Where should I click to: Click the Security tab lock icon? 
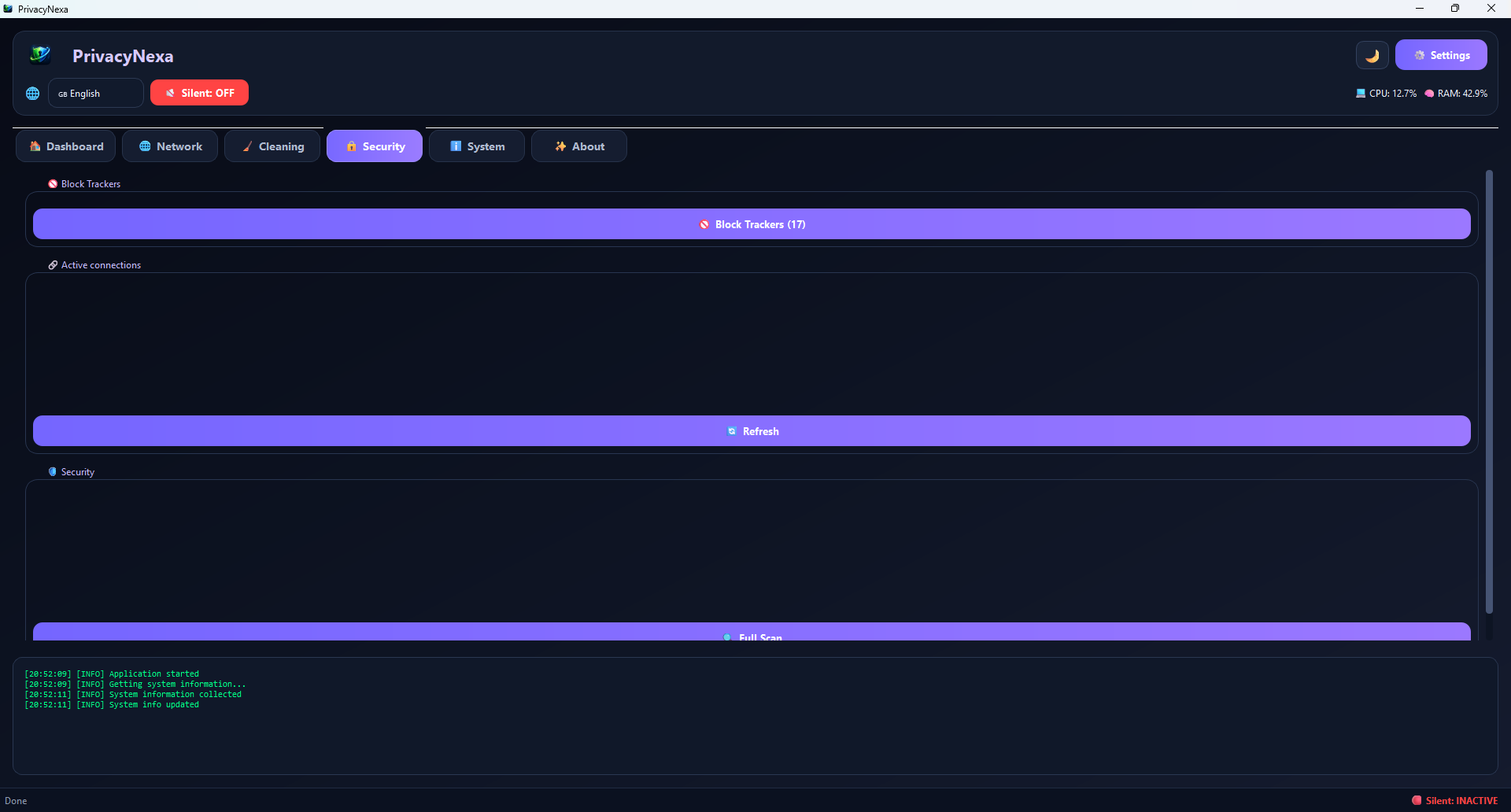[351, 146]
